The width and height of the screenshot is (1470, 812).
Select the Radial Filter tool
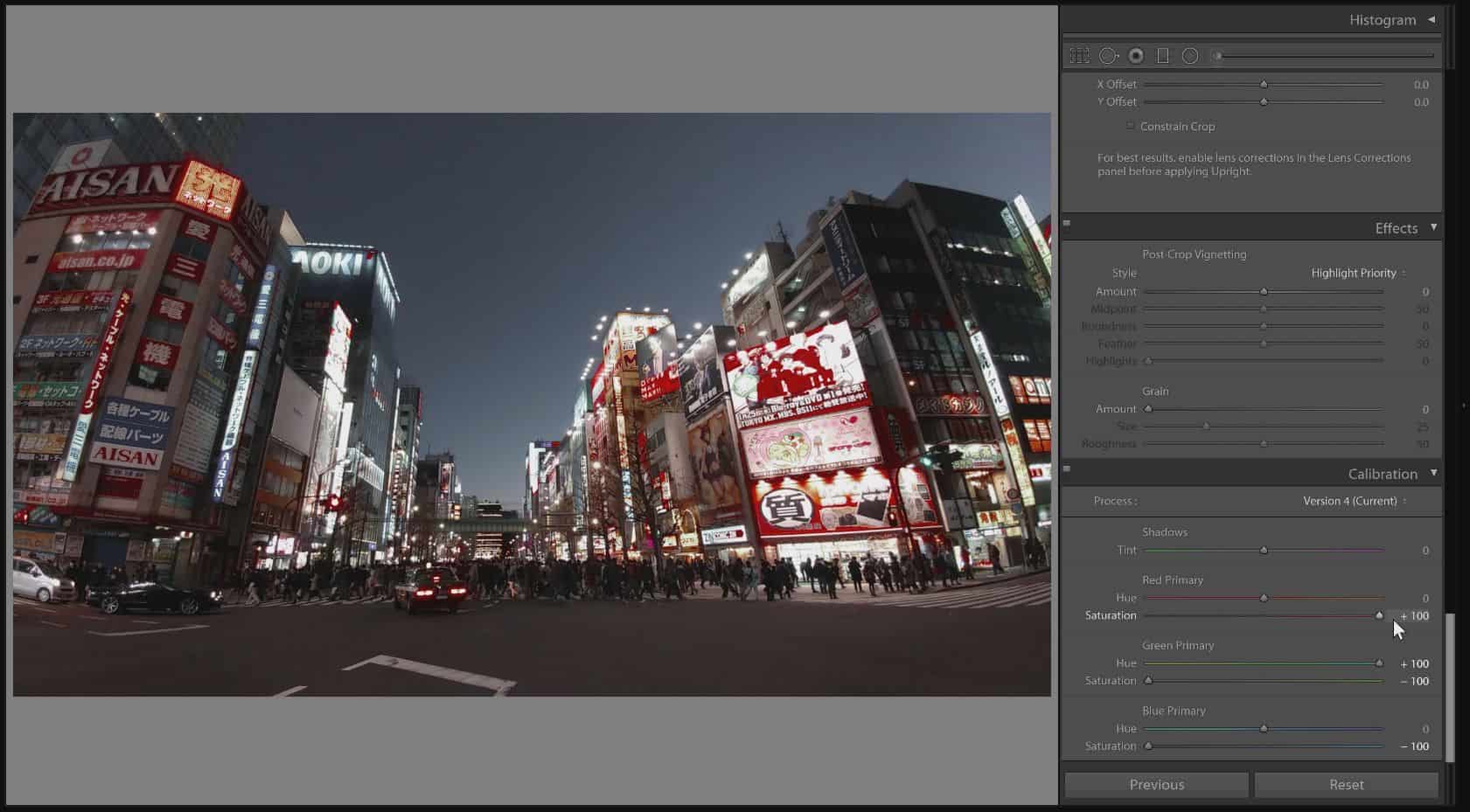(1190, 56)
